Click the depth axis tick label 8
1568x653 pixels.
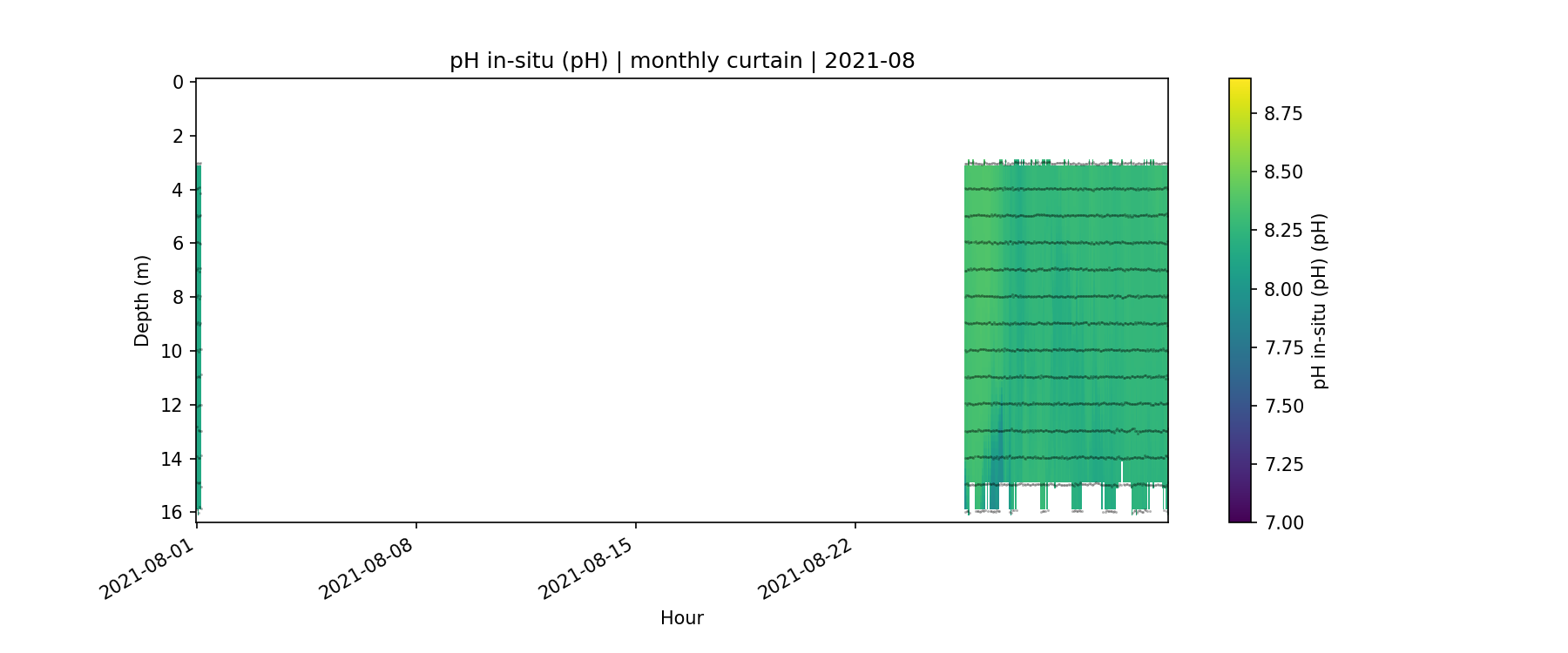click(179, 297)
